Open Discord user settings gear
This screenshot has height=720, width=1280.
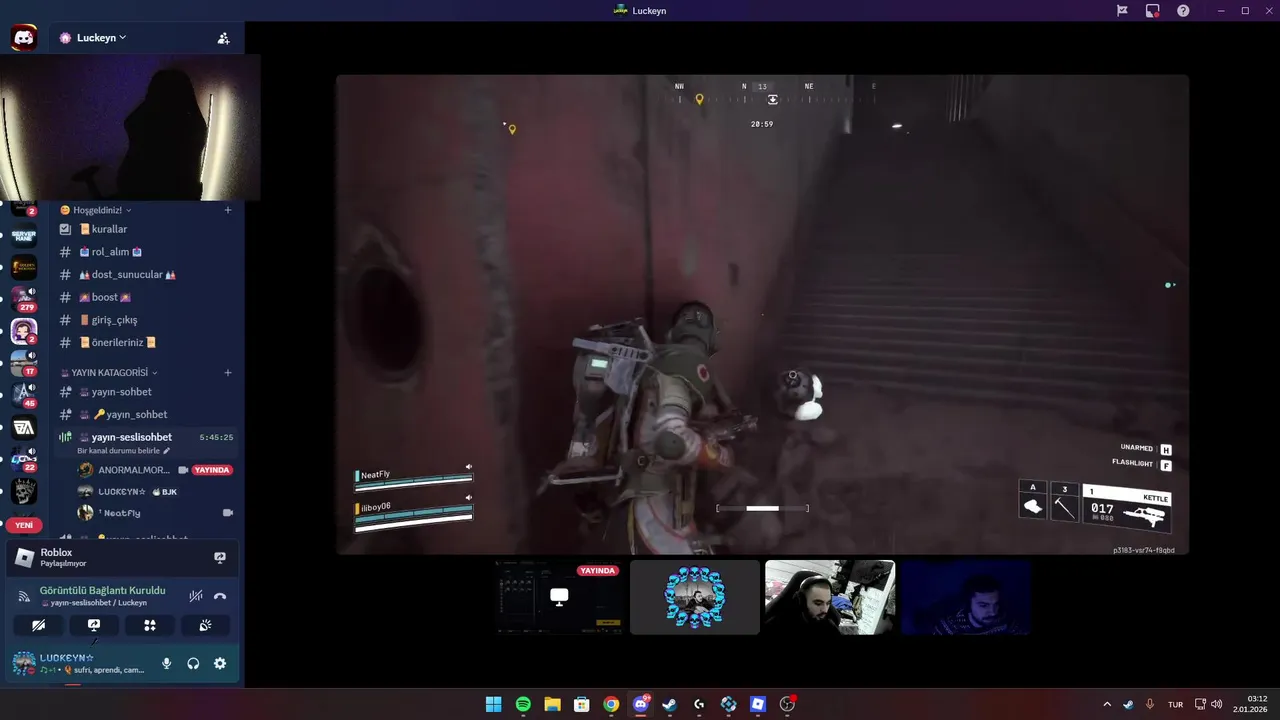point(220,663)
